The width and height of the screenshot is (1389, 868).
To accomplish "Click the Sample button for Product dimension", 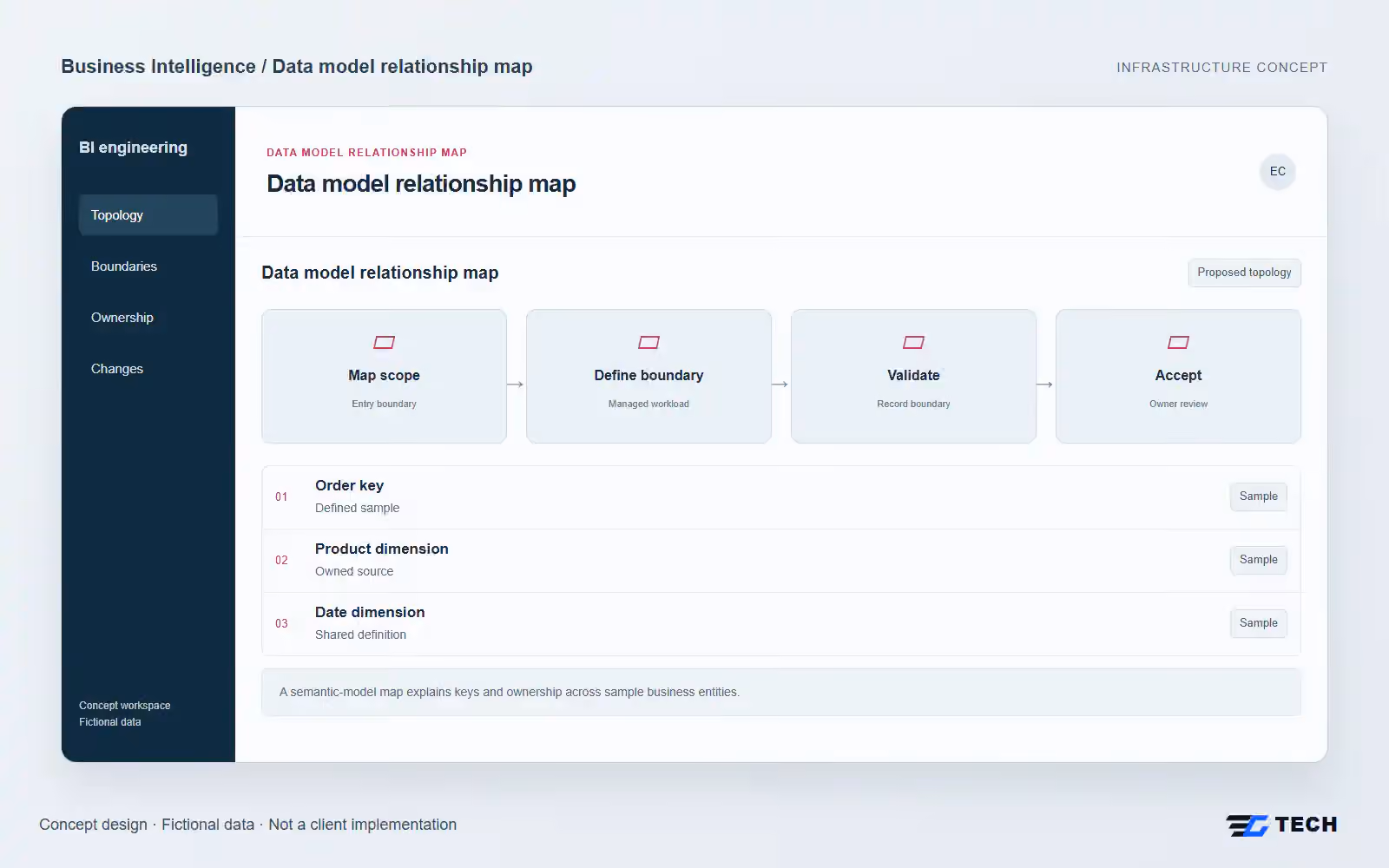I will pyautogui.click(x=1259, y=560).
